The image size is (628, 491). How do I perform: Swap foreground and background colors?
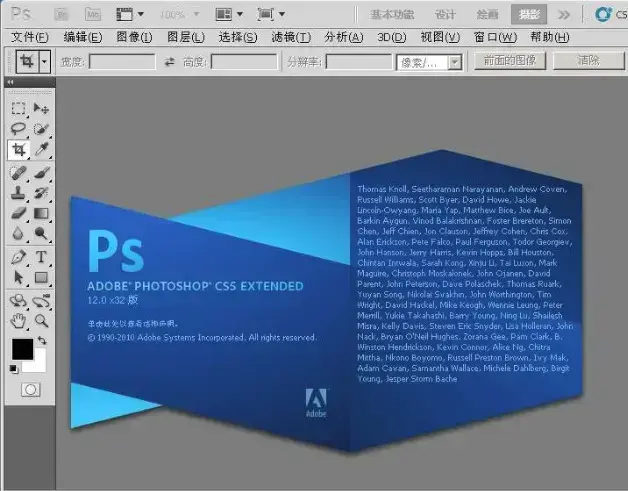[x=42, y=340]
